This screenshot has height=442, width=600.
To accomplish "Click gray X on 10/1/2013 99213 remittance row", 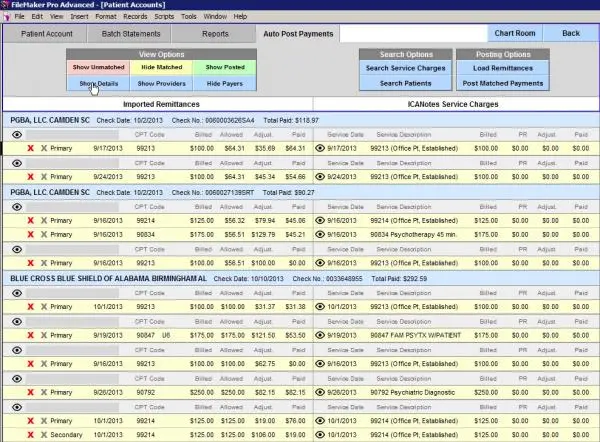I will click(44, 307).
